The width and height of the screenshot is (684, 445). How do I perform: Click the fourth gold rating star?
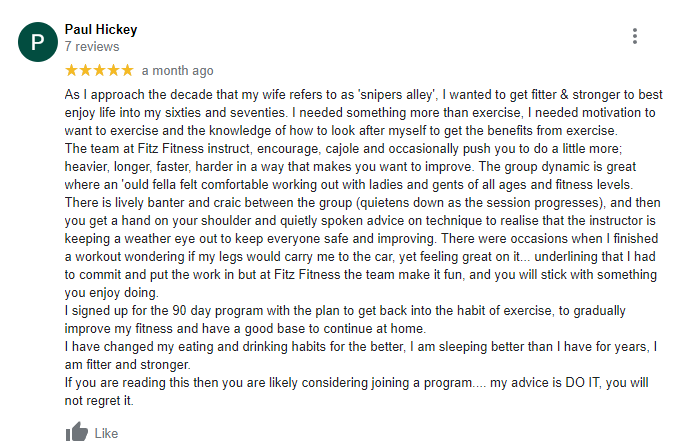point(113,70)
